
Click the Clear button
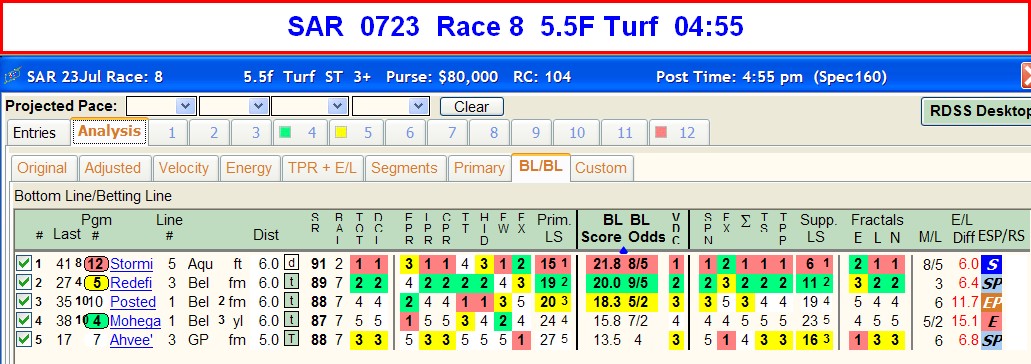pos(471,106)
